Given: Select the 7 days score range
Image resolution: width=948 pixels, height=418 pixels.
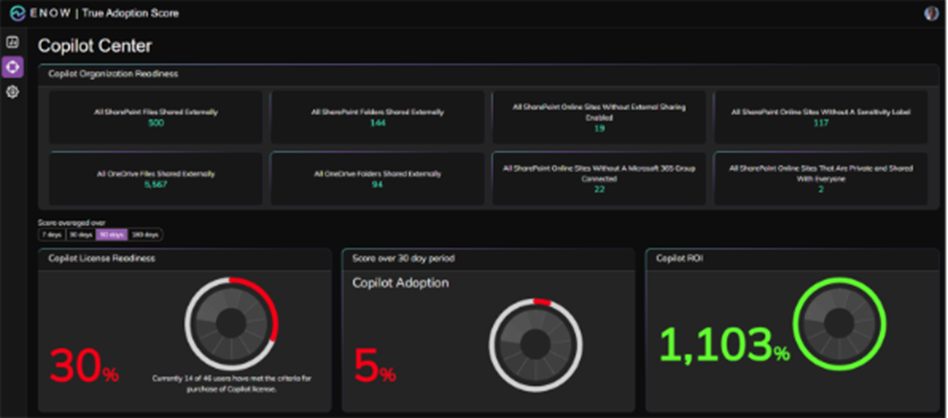Looking at the screenshot, I should pyautogui.click(x=51, y=234).
